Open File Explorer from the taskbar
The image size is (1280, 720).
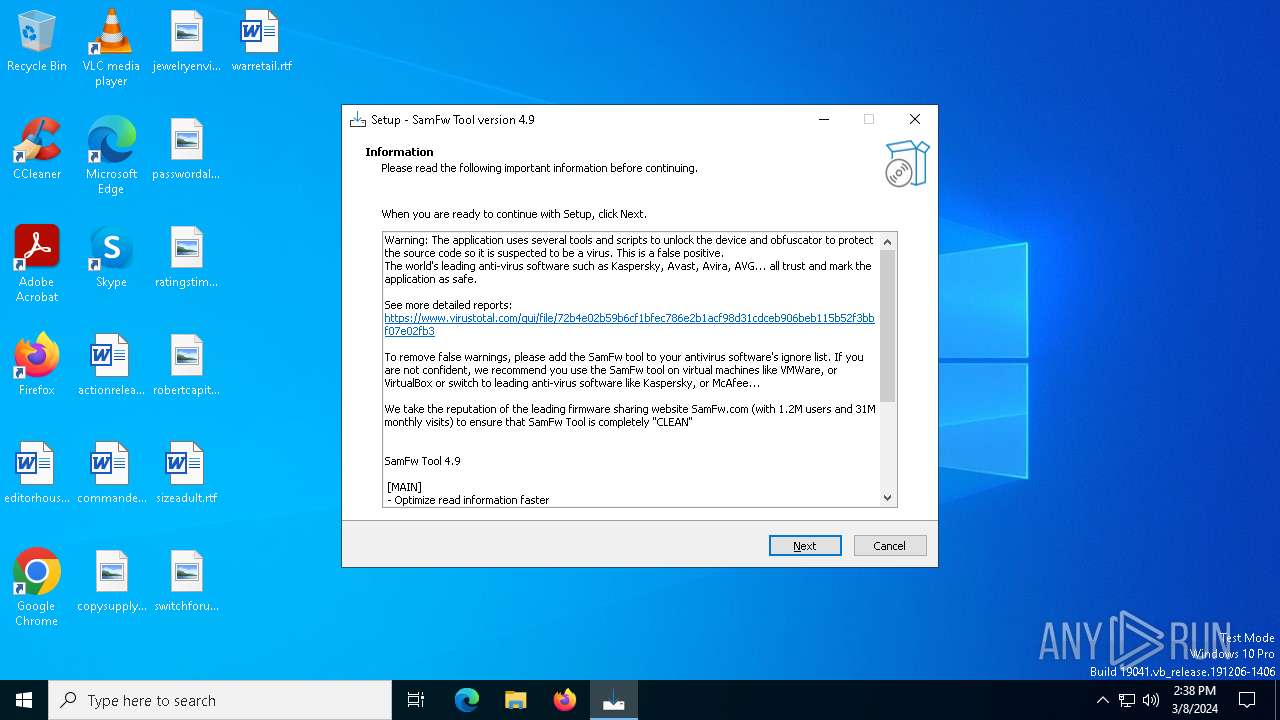pyautogui.click(x=515, y=700)
